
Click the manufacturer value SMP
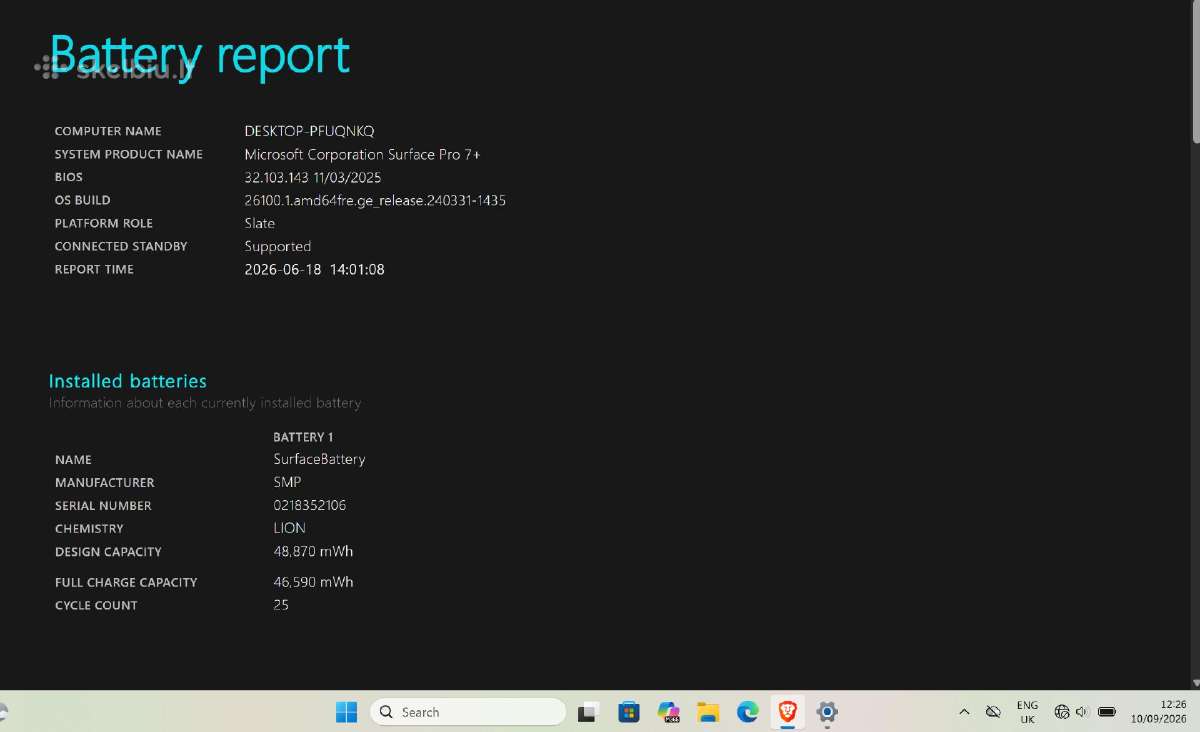pyautogui.click(x=287, y=482)
